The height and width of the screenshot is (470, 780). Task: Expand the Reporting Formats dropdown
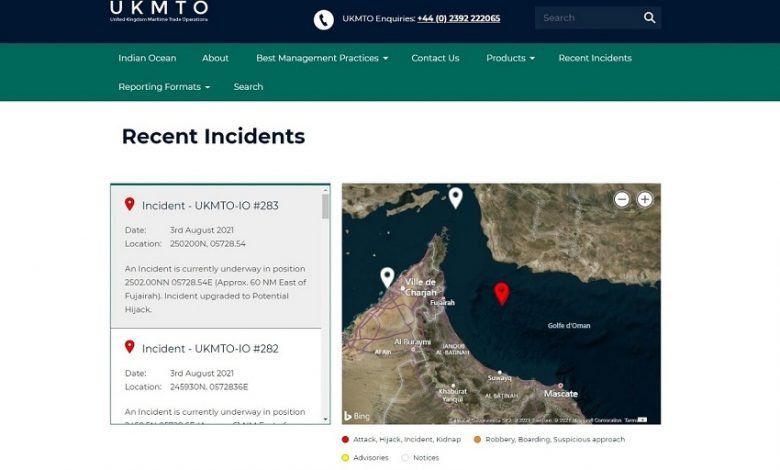click(164, 87)
